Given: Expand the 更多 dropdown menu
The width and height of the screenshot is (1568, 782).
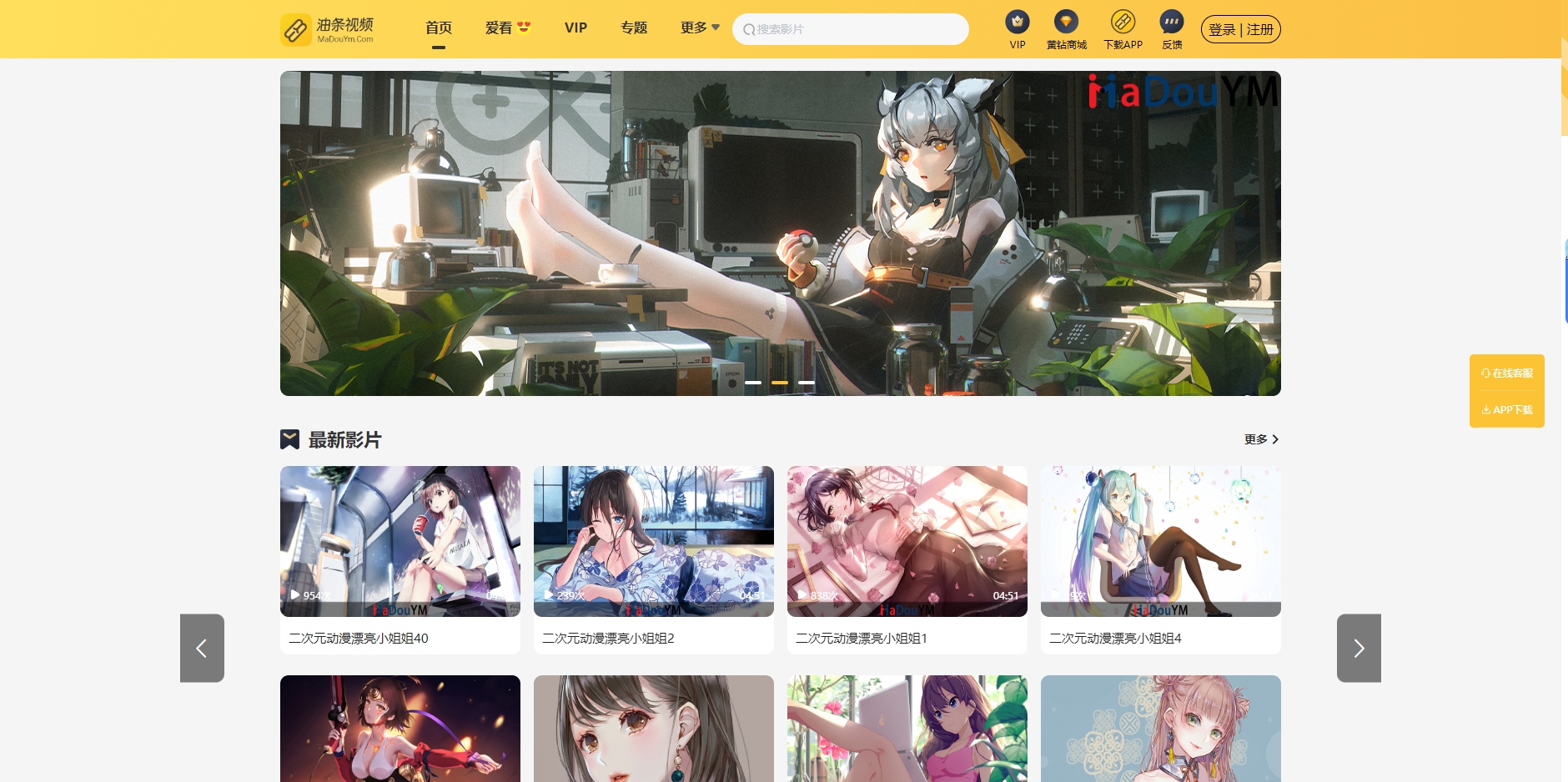Looking at the screenshot, I should tap(700, 28).
